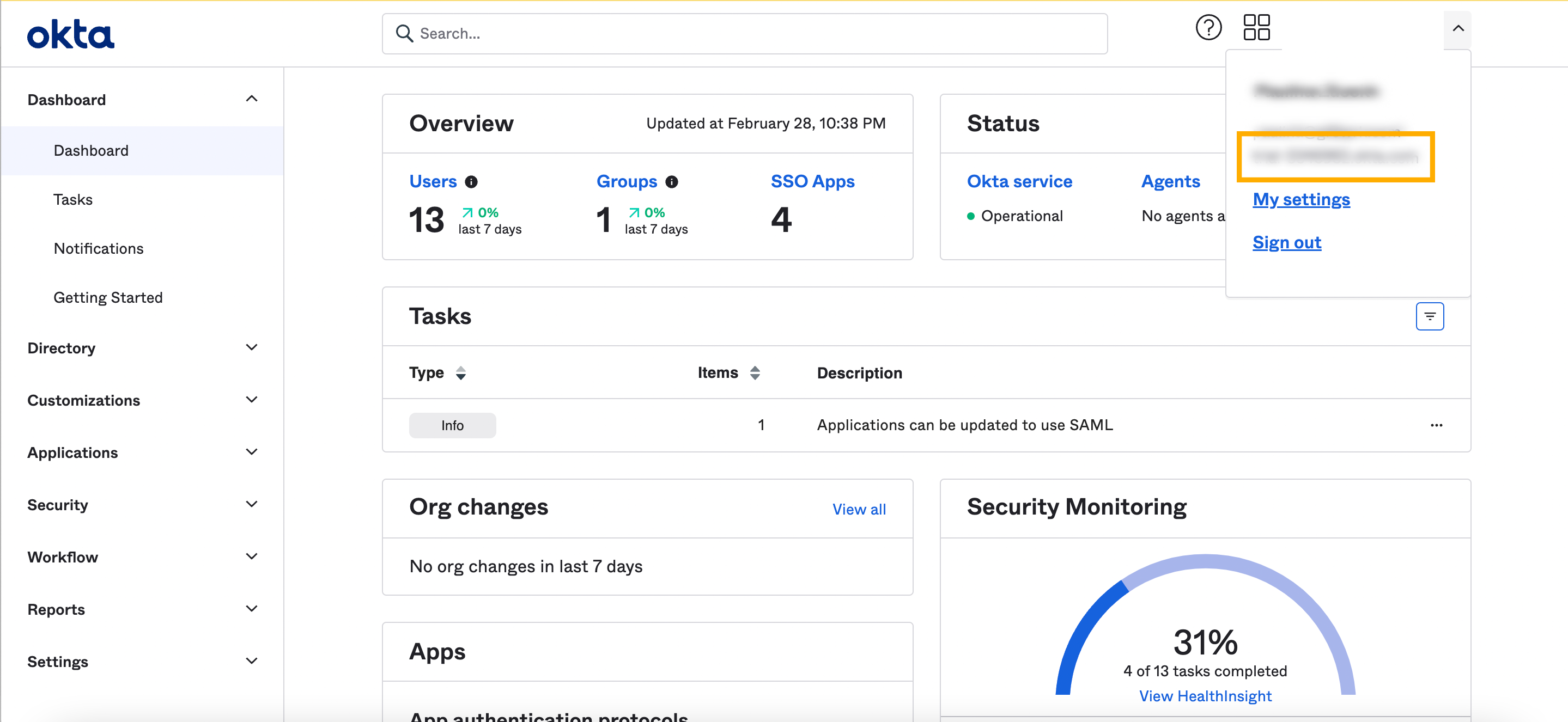Go to Getting Started menu item

coord(108,297)
